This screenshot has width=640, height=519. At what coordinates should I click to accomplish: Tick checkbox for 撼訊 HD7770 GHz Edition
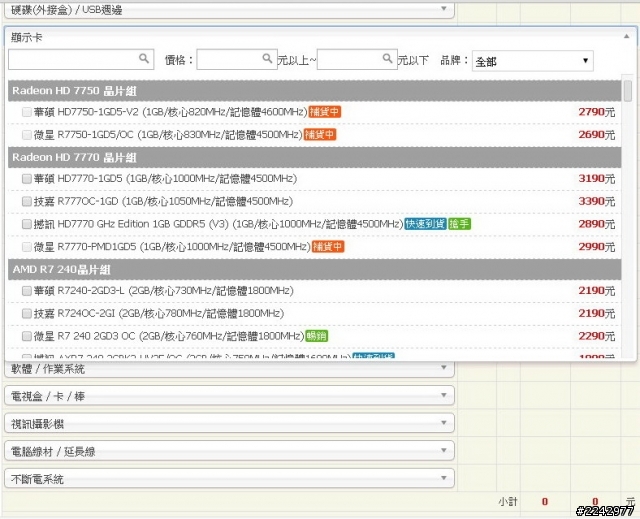tap(27, 224)
